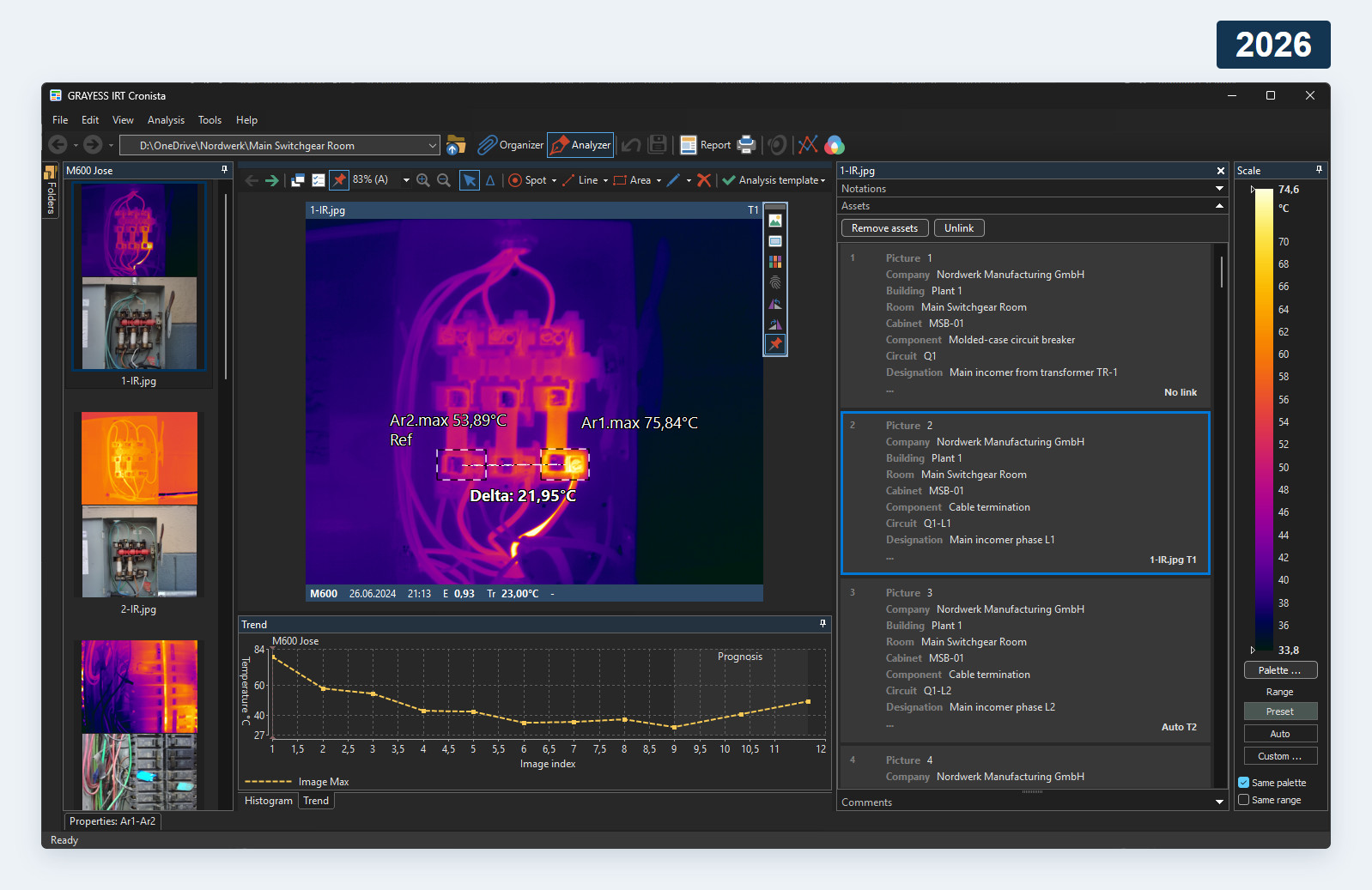Select the arrow pointer tool
1372x890 pixels.
(x=470, y=180)
